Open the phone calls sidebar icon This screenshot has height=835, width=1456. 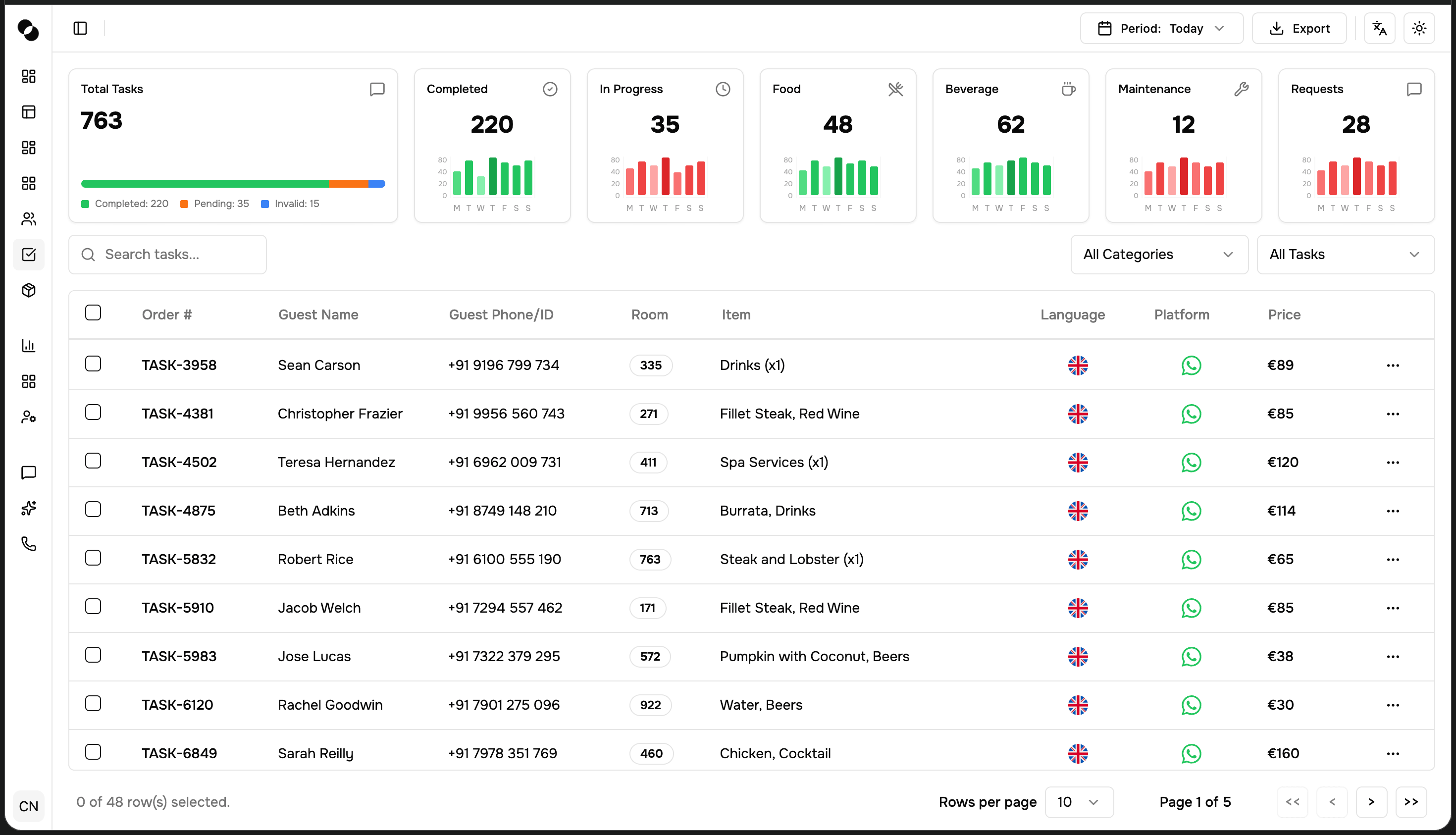click(29, 543)
